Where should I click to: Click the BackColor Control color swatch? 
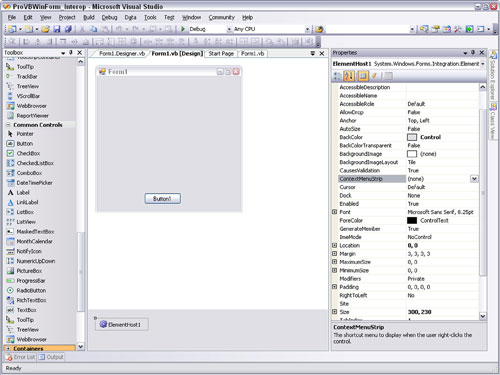click(x=412, y=137)
